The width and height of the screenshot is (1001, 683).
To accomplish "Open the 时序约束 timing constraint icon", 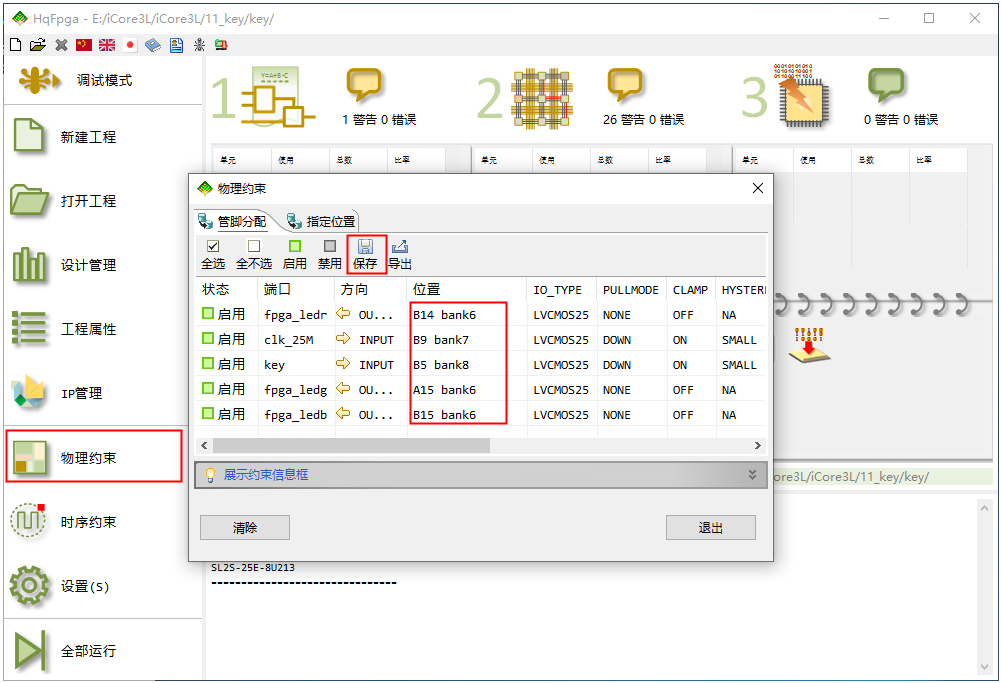I will [x=29, y=521].
